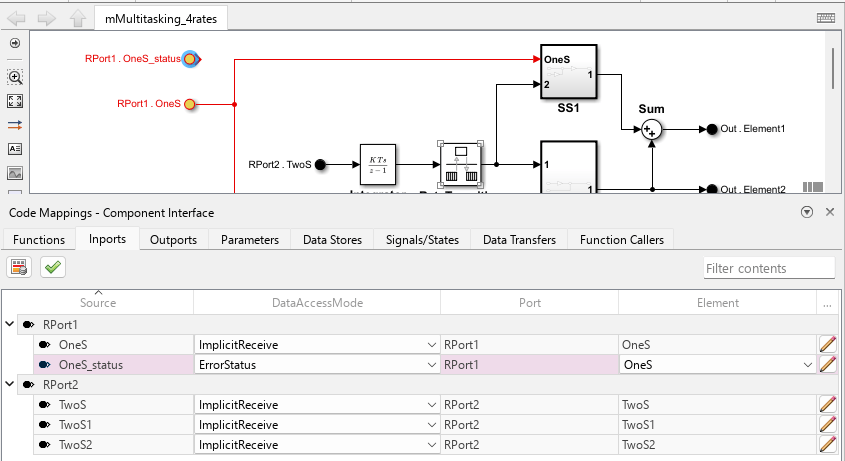
Task: Switch to the Parameters tab
Action: click(x=250, y=239)
